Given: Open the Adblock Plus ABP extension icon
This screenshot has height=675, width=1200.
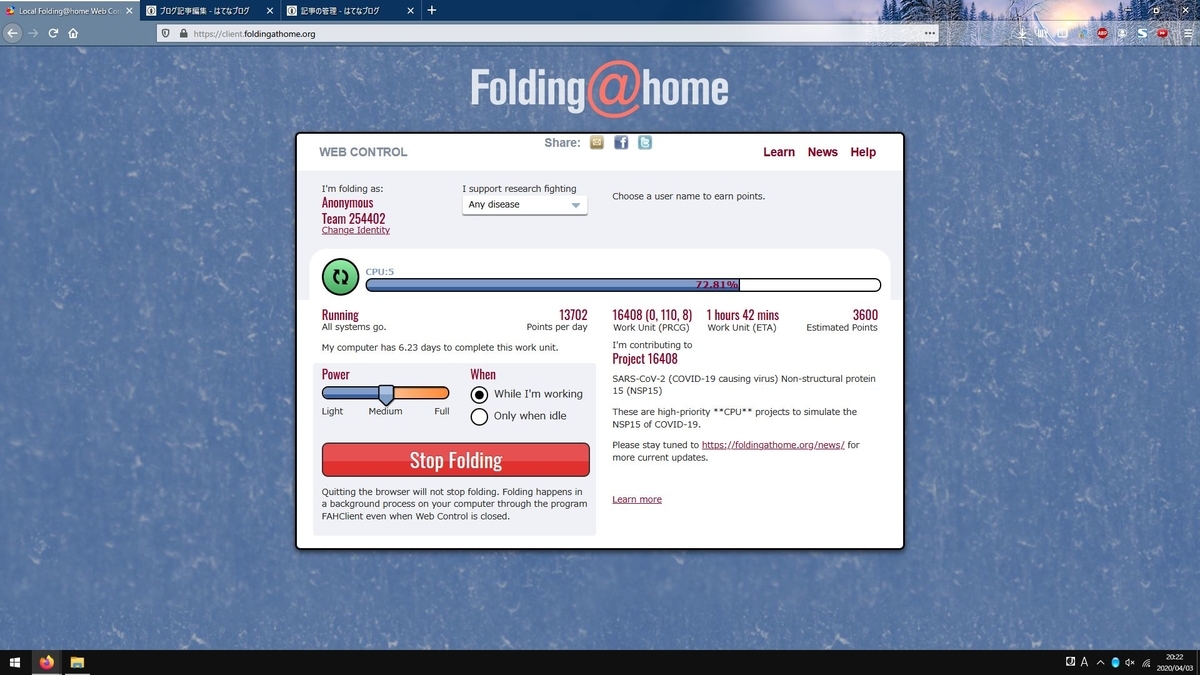Looking at the screenshot, I should tap(1103, 33).
